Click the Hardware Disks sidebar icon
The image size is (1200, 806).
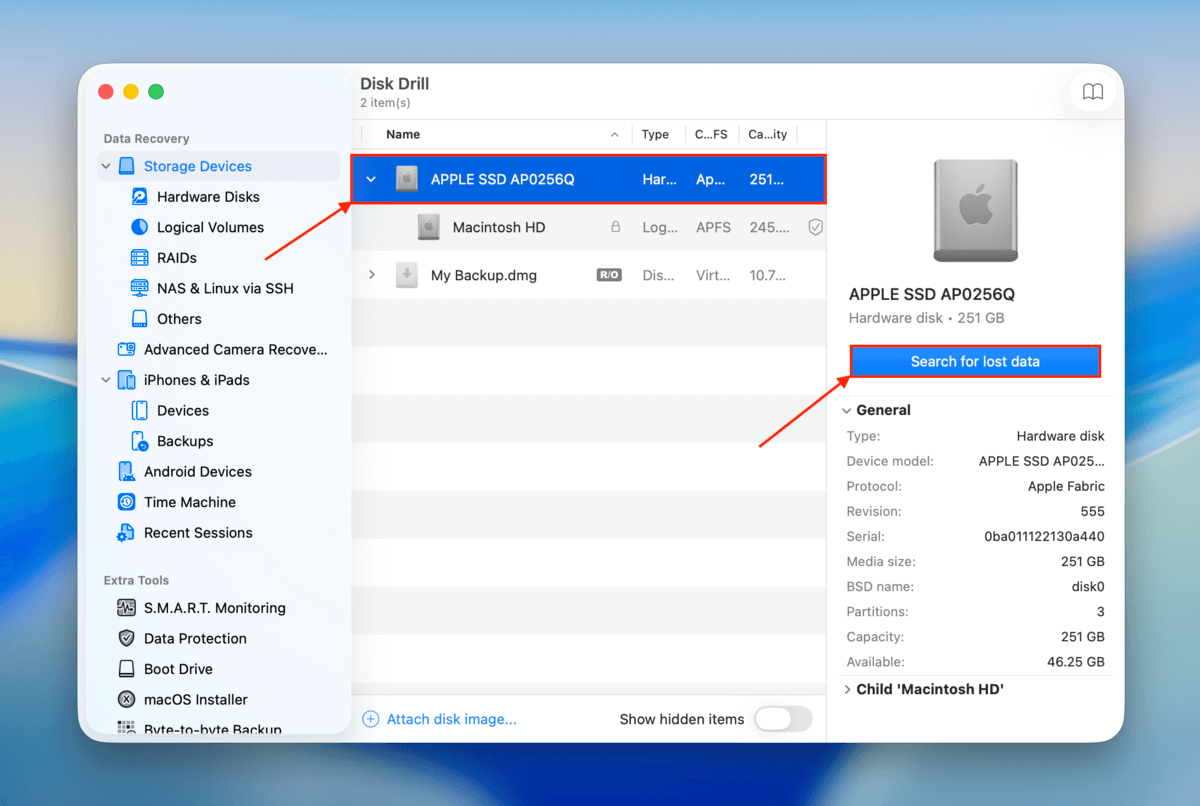coord(140,197)
